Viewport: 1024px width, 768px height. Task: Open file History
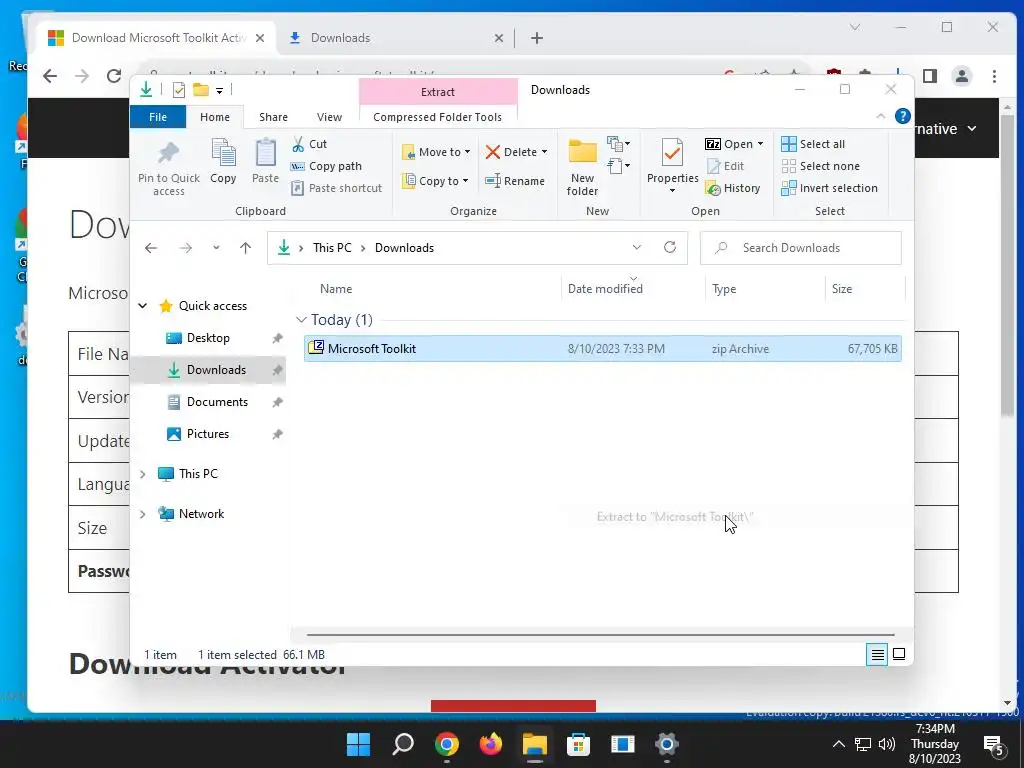tap(733, 188)
